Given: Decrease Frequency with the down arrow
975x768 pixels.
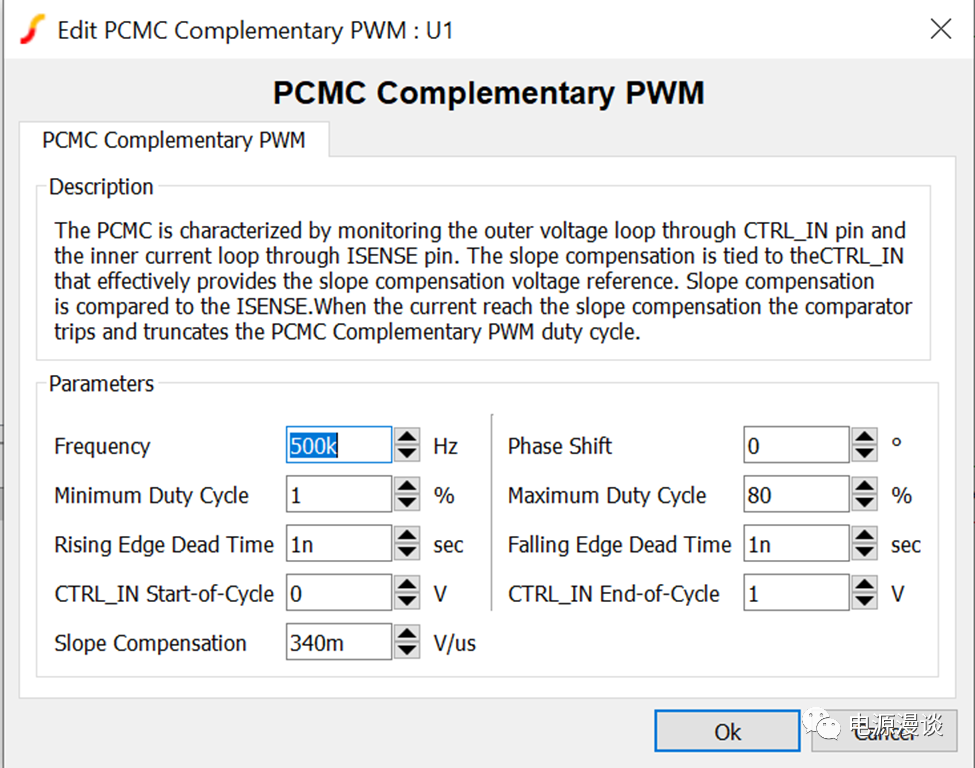Looking at the screenshot, I should (x=407, y=454).
